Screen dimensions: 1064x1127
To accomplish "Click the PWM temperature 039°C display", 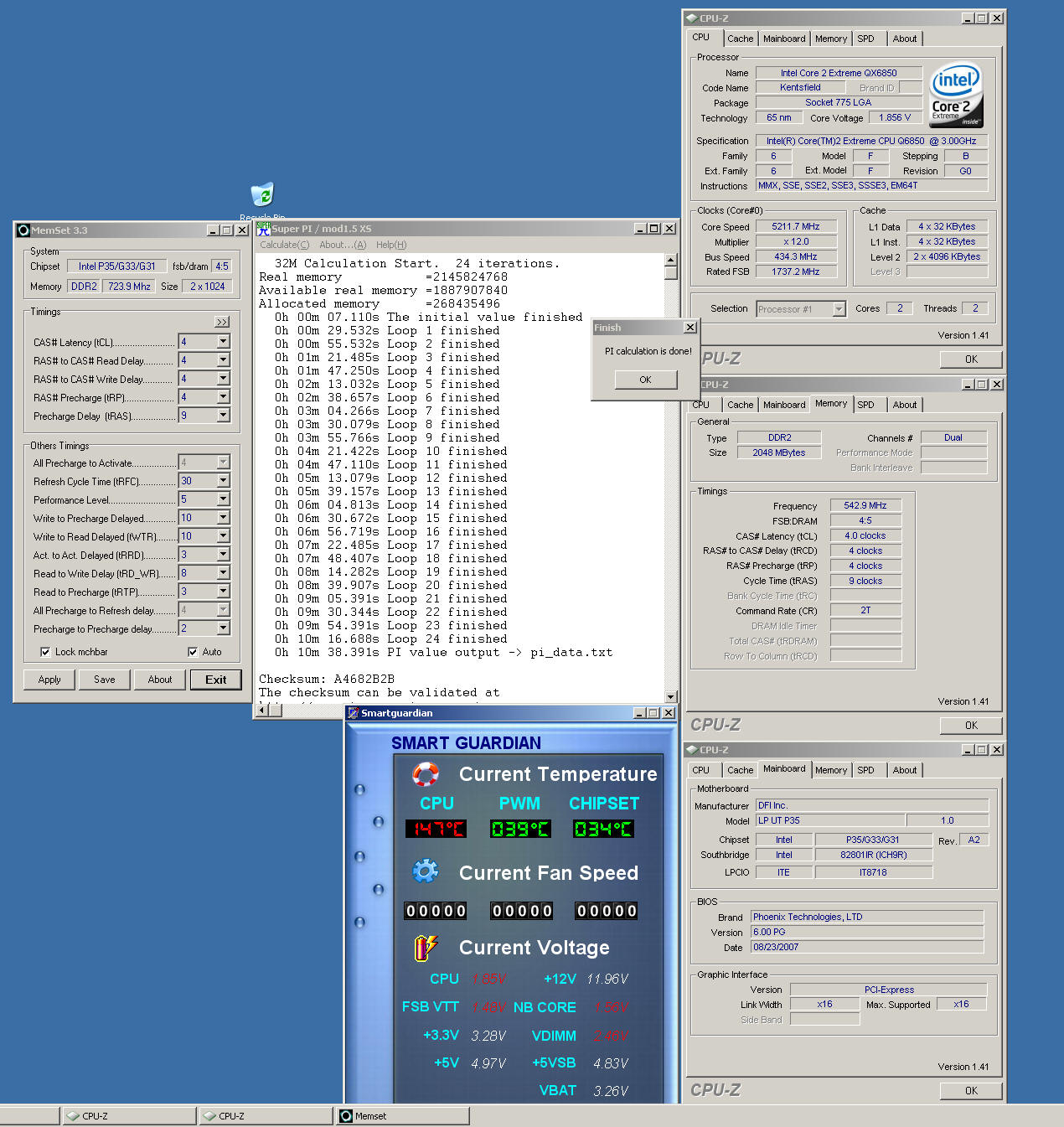I will (520, 829).
